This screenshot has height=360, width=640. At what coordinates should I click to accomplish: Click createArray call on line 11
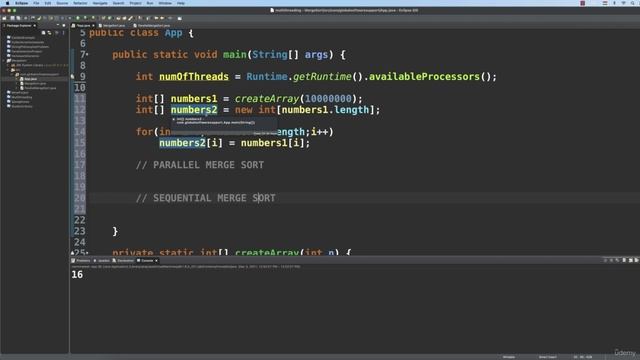267,99
